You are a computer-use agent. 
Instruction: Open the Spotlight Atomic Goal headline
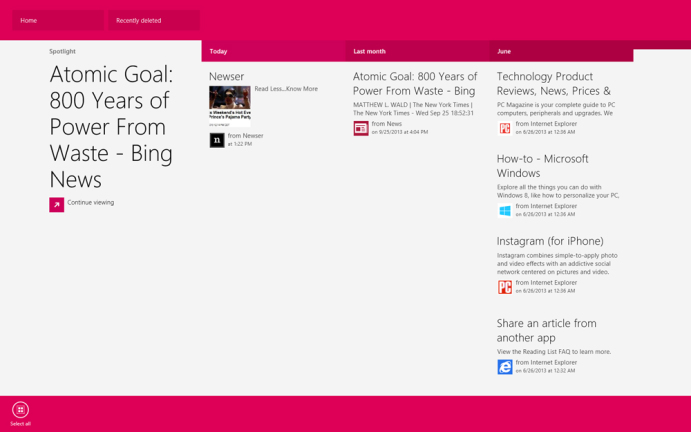(111, 127)
